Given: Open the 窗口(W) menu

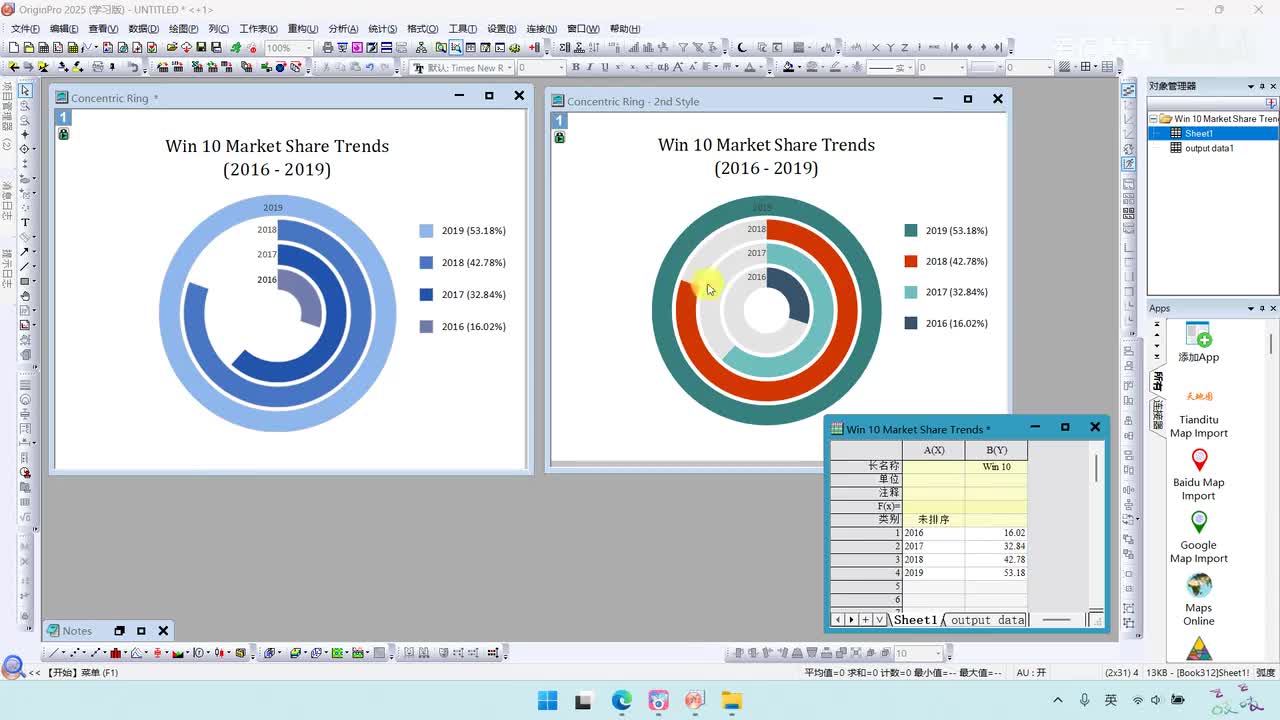Looking at the screenshot, I should (x=583, y=29).
